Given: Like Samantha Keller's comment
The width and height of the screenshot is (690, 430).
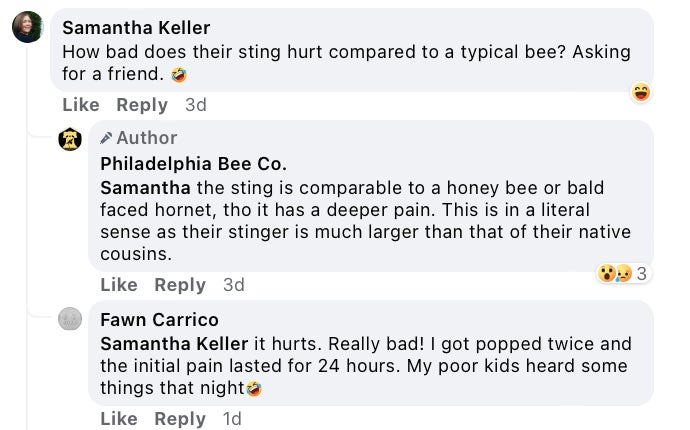Looking at the screenshot, I should point(81,105).
